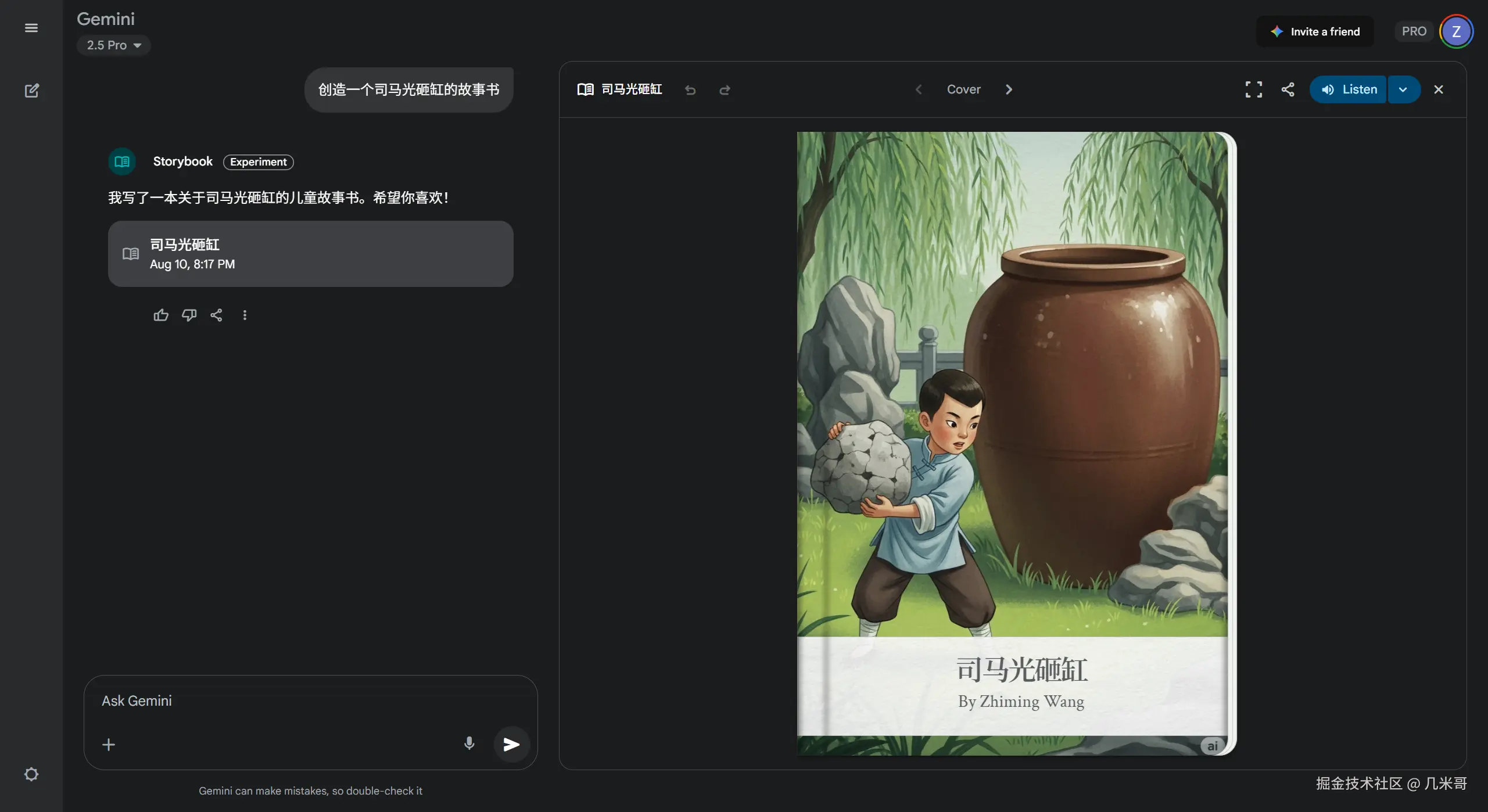Open the 司马光砸缸 storybook card
1488x812 pixels.
311,253
